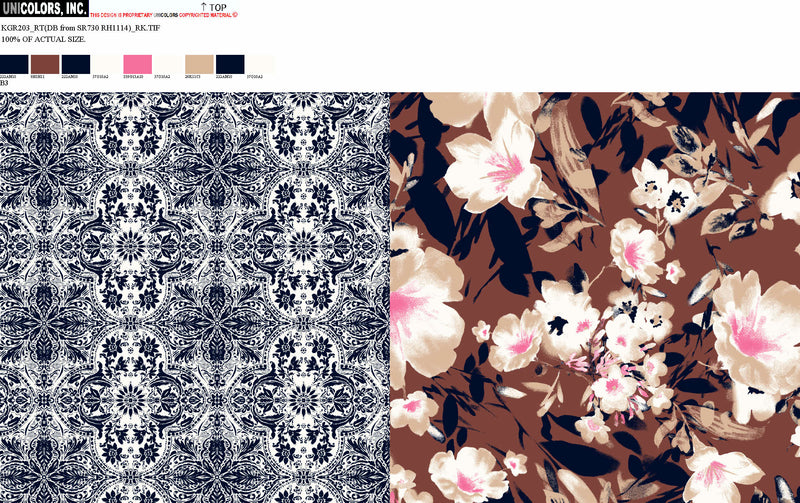Image resolution: width=800 pixels, height=503 pixels.
Task: Click the Unicolors, Inc. logo
Action: pyautogui.click(x=44, y=8)
